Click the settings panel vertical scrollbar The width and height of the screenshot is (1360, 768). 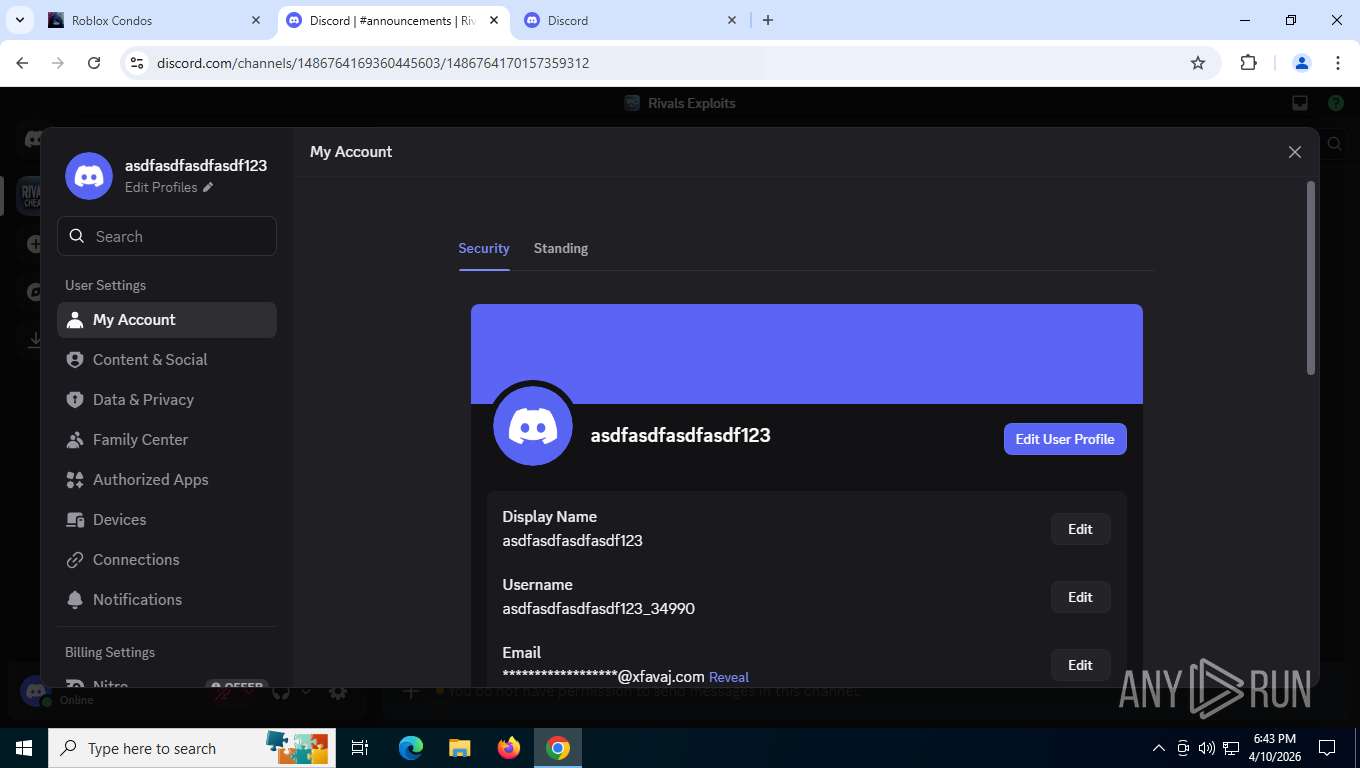click(1311, 278)
